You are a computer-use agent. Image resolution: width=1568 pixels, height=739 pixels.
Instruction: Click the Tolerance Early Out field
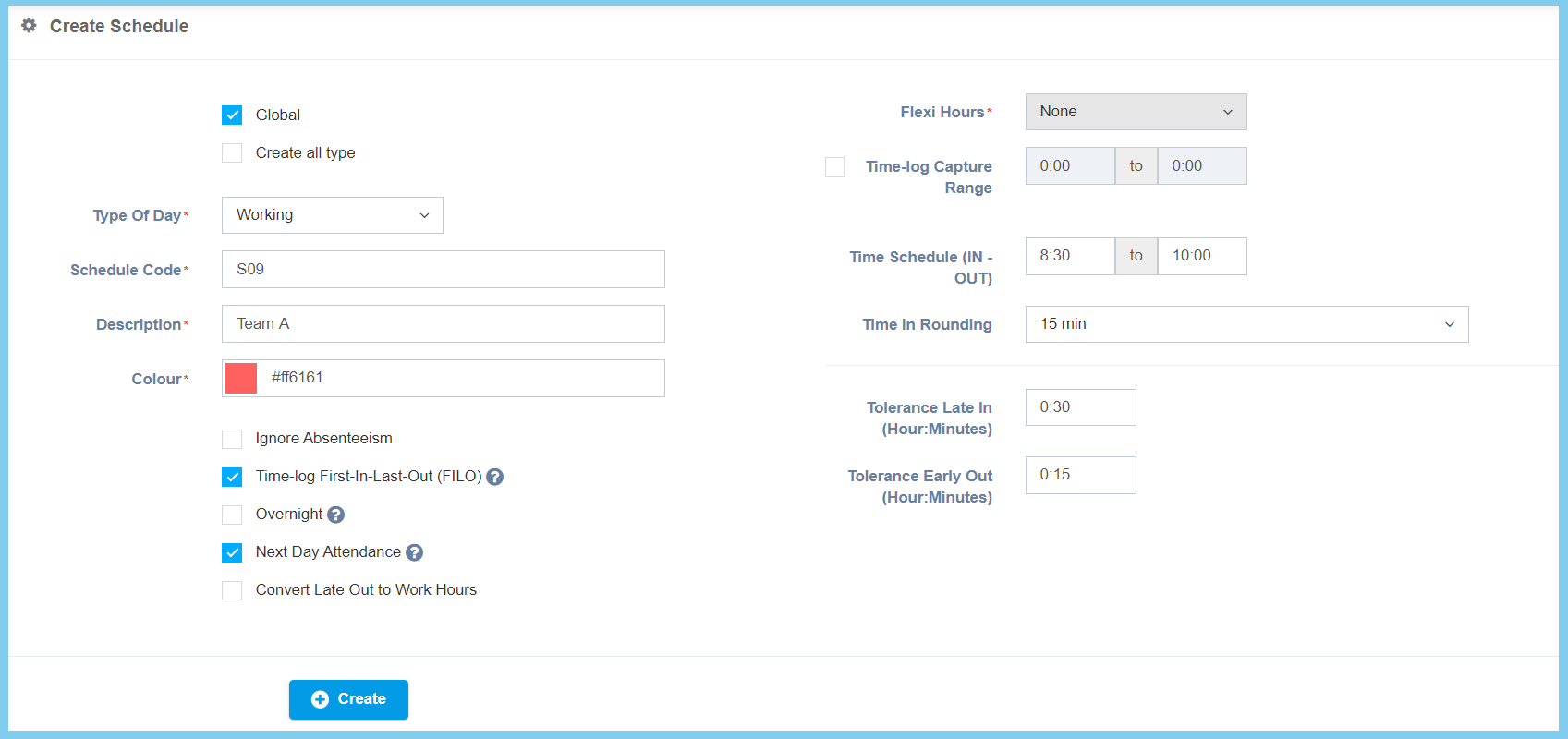tap(1079, 475)
